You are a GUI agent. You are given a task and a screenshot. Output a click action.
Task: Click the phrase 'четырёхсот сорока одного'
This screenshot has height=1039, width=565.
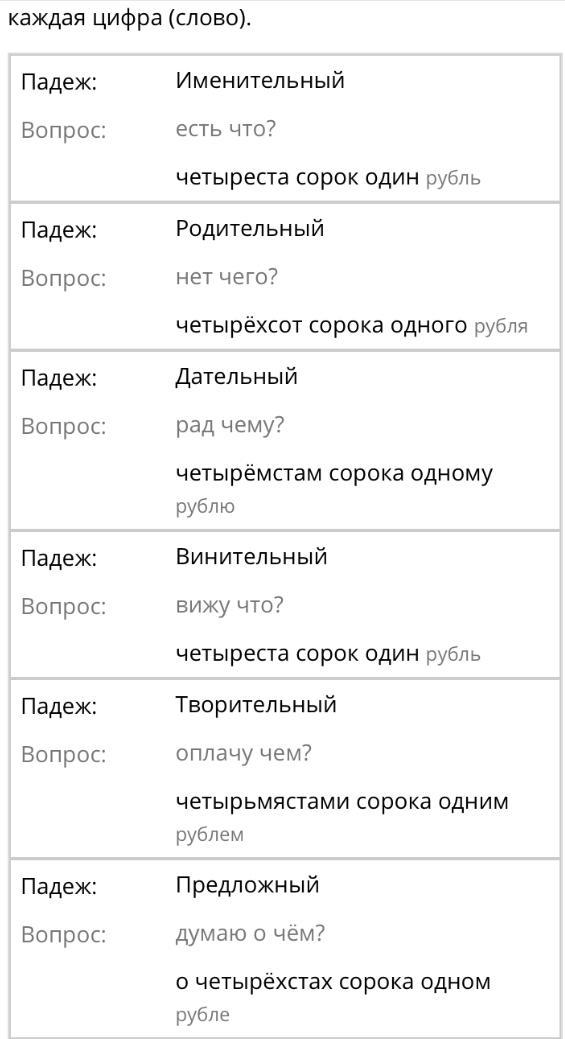(322, 325)
